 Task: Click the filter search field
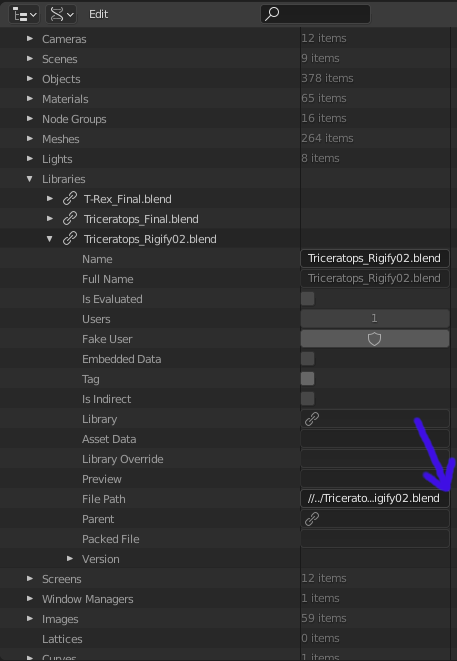point(315,14)
